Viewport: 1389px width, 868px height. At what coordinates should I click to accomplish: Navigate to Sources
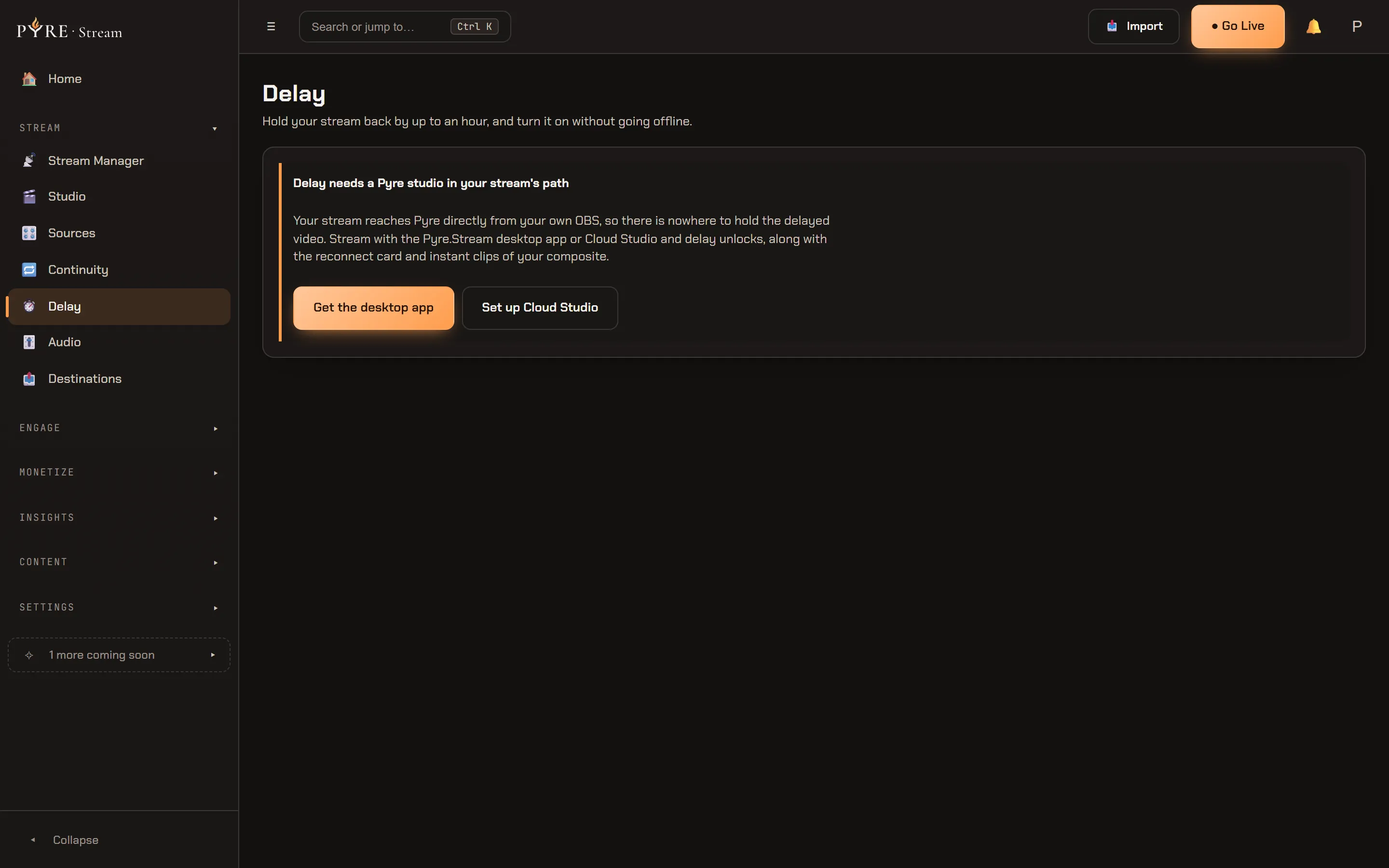point(119,233)
